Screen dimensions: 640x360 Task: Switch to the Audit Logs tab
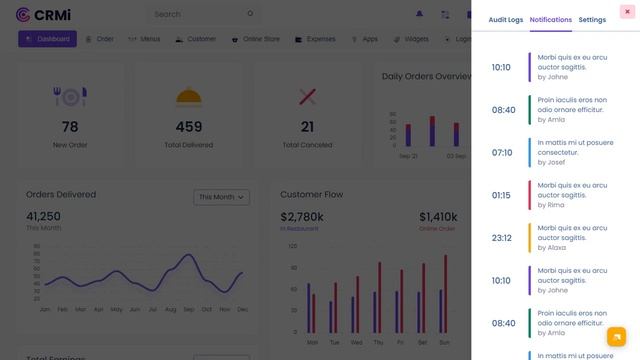pyautogui.click(x=506, y=20)
